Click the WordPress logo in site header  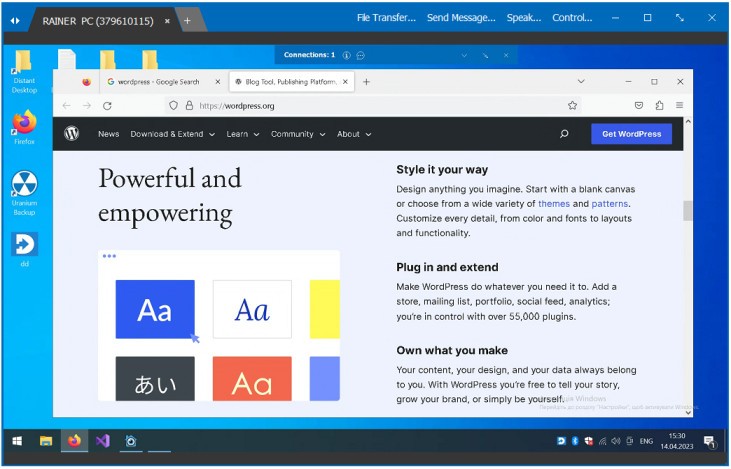point(71,134)
